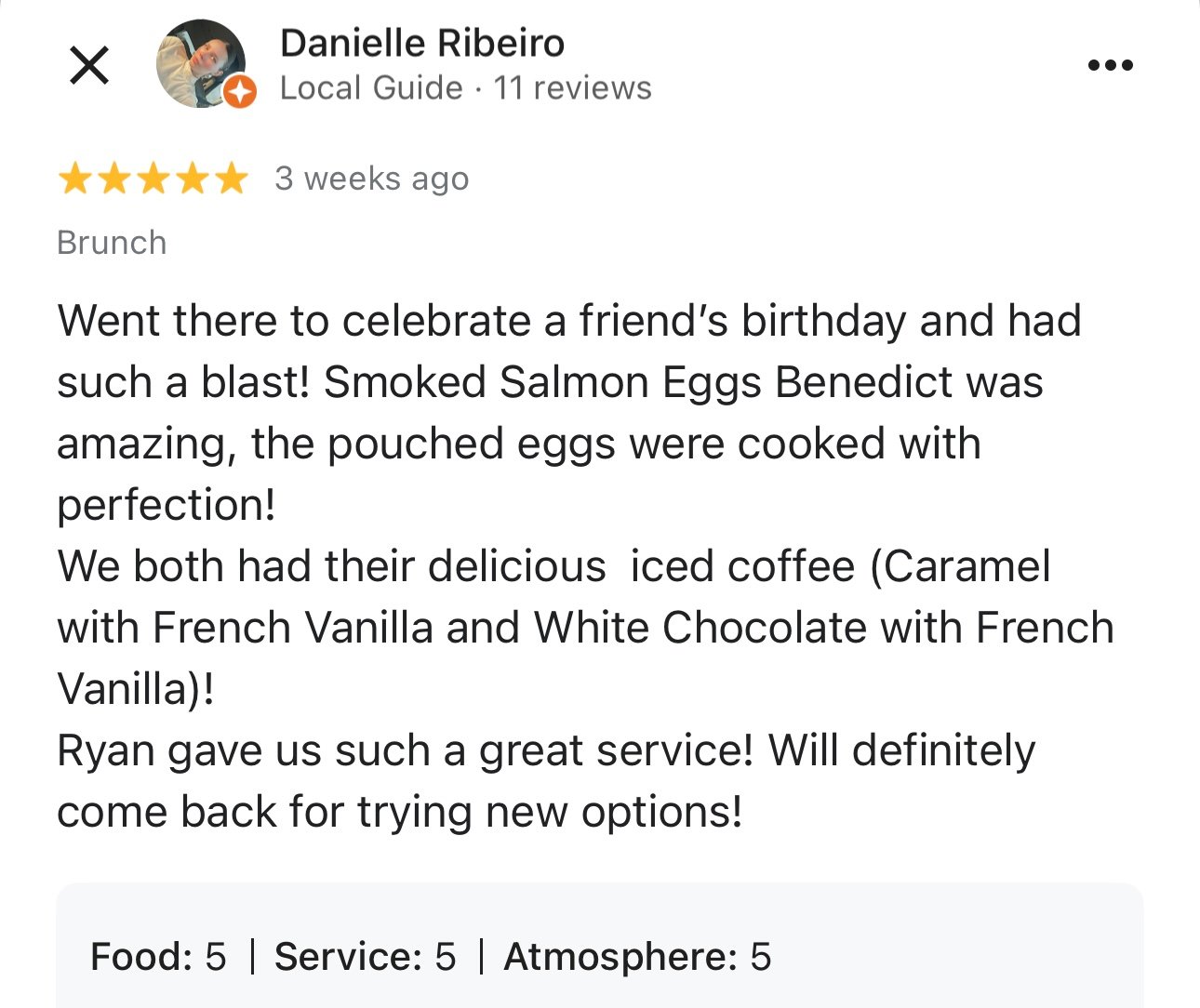The width and height of the screenshot is (1200, 1008).
Task: Select the "Service: 5" rating
Action: pos(365,956)
